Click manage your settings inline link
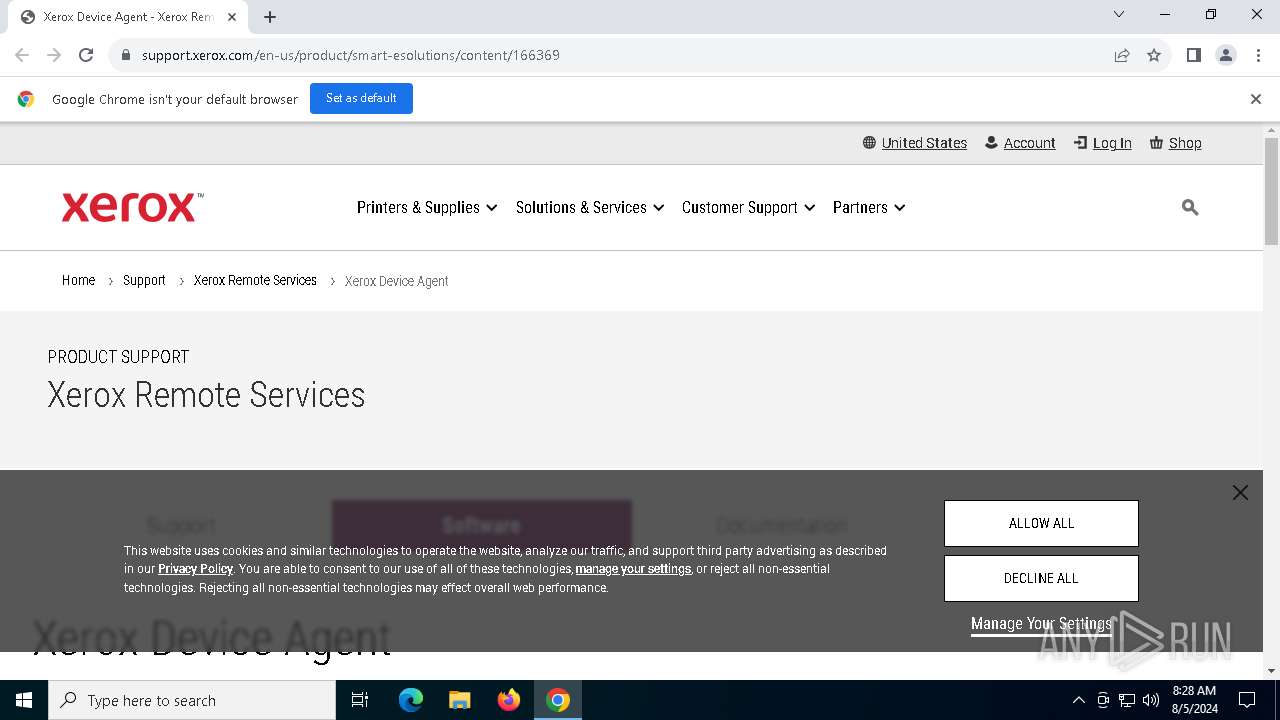Screen dimensions: 1280x720 point(633,569)
